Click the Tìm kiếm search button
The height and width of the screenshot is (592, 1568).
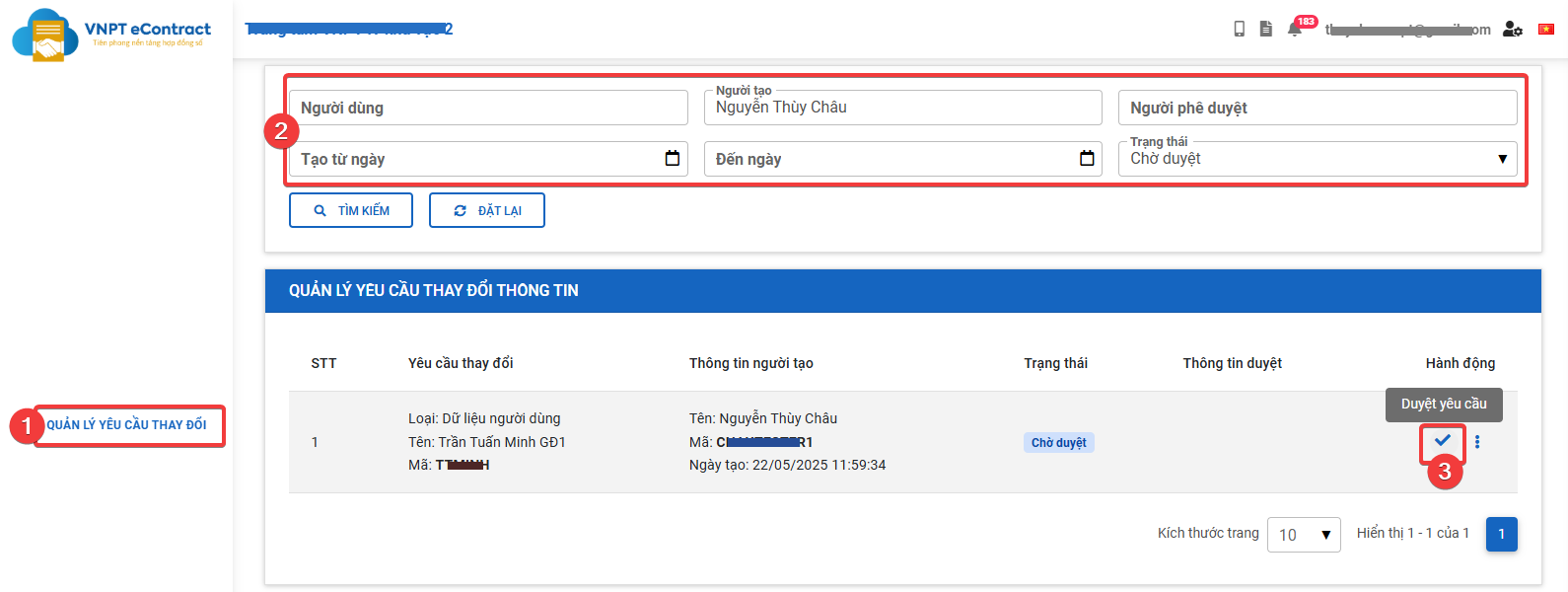[x=351, y=210]
